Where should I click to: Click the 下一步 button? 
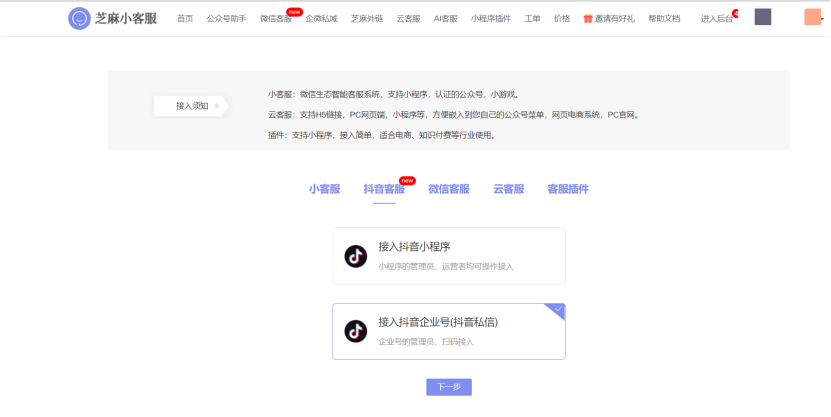tap(449, 387)
